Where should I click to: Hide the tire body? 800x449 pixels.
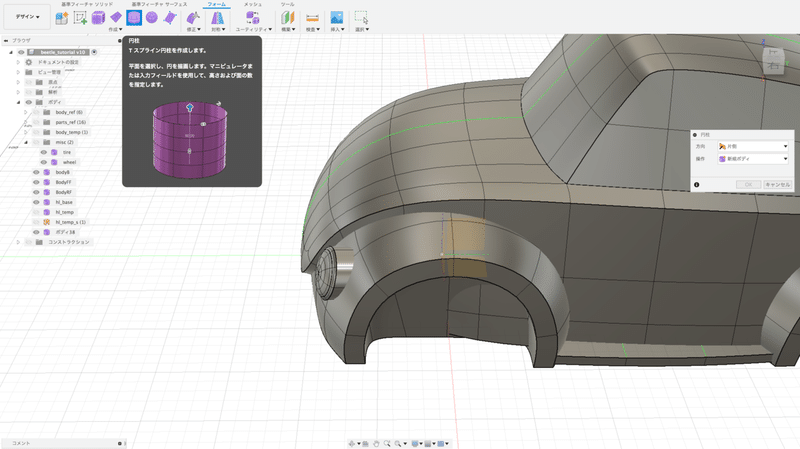point(43,152)
